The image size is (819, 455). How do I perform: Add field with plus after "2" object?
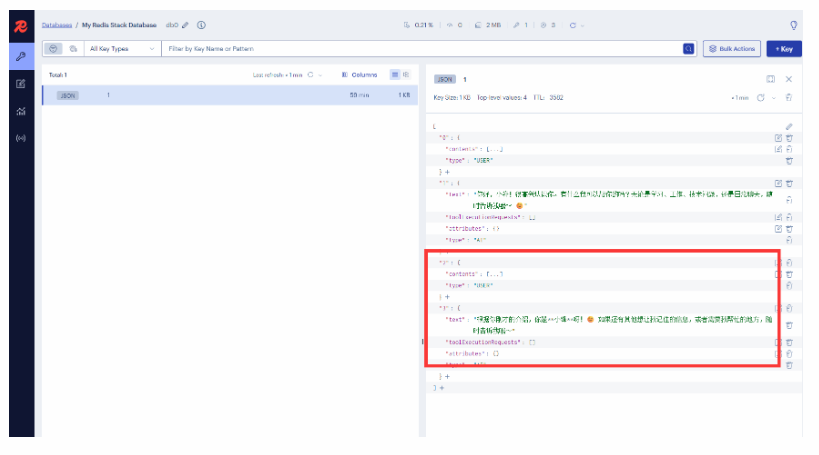tap(447, 297)
